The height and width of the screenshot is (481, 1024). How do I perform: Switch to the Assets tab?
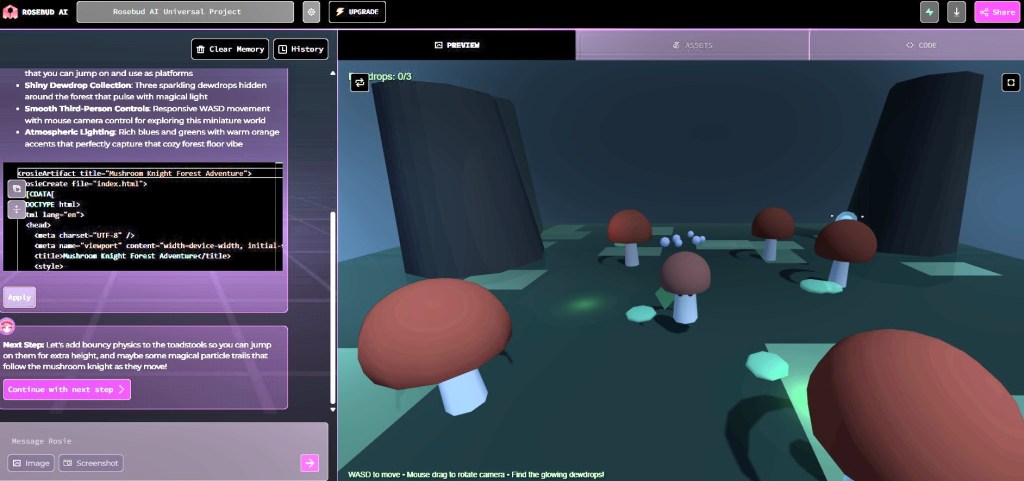692,45
